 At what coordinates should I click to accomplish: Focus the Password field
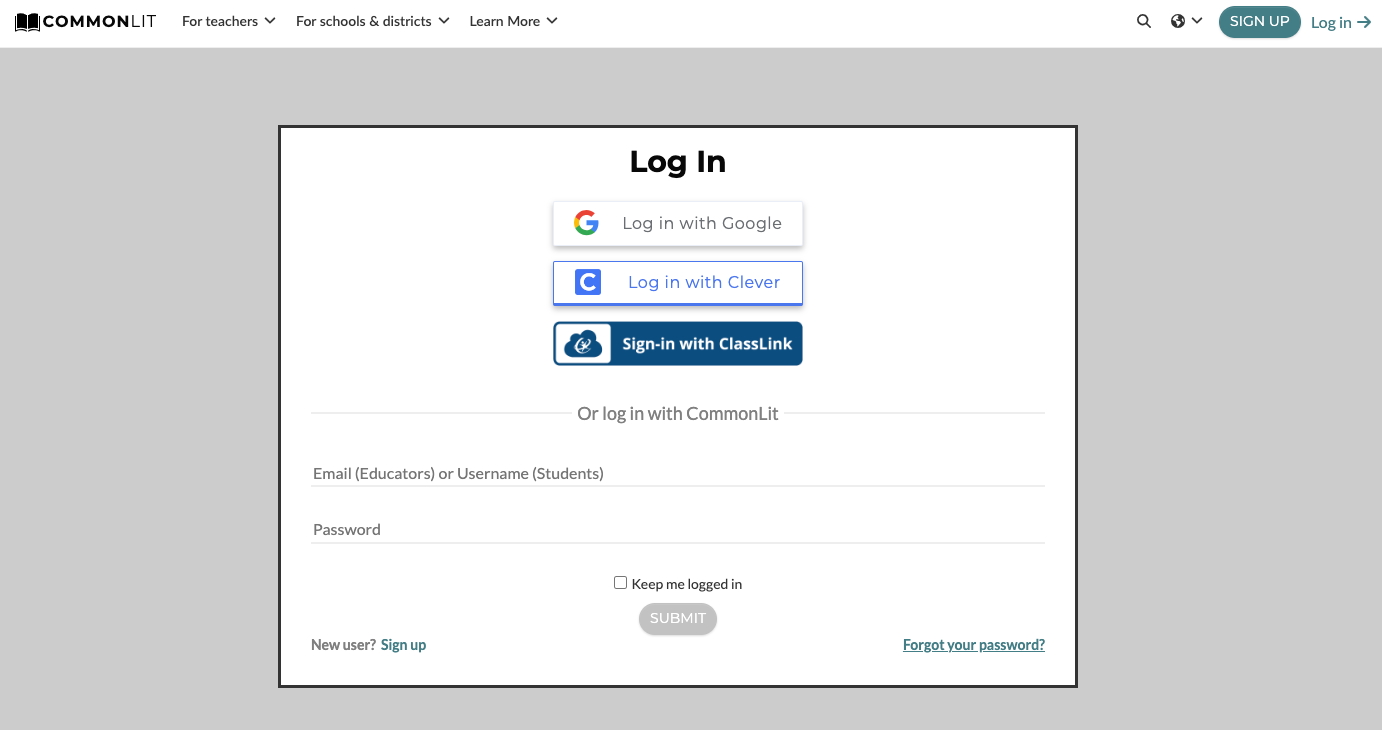tap(678, 529)
